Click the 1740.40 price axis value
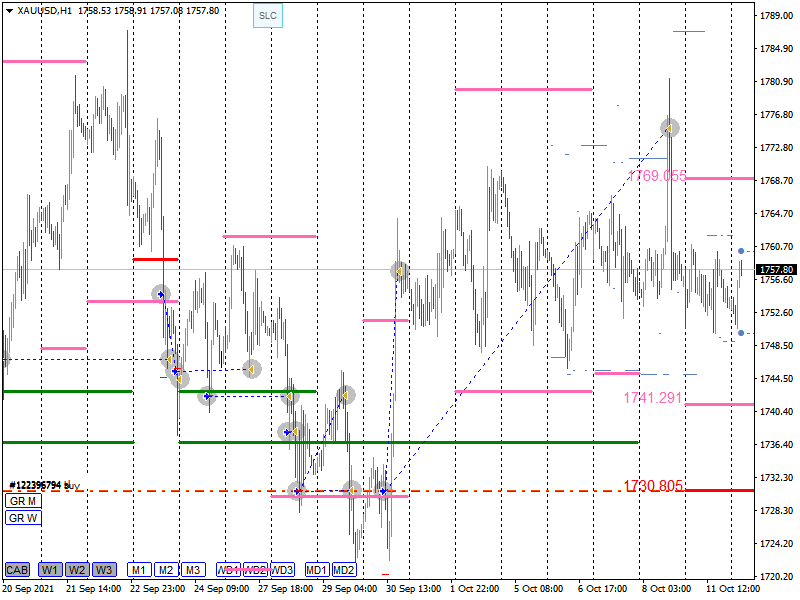This screenshot has height=600, width=800. tap(777, 411)
